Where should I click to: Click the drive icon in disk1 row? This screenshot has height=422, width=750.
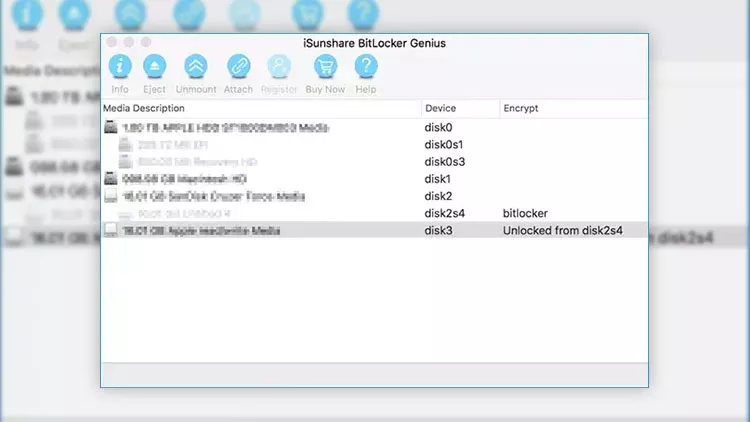click(110, 178)
